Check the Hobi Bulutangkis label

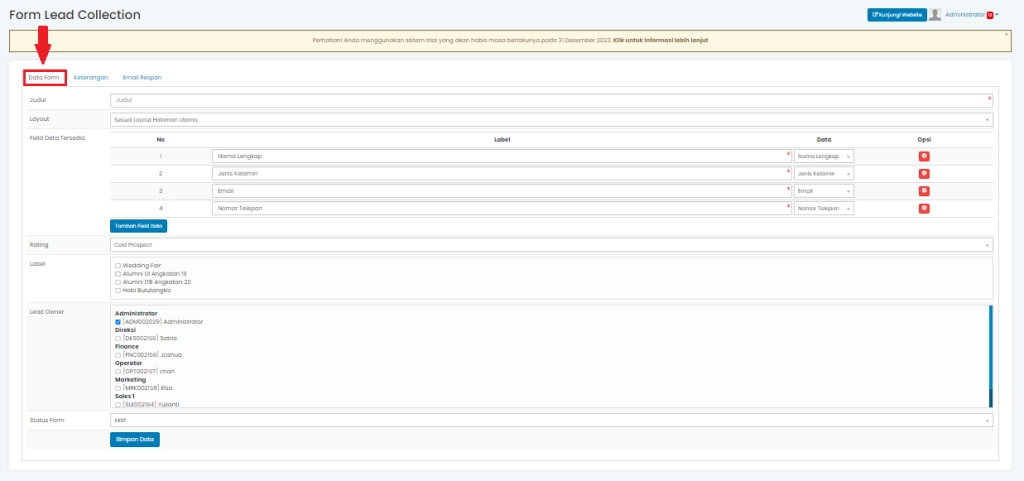[118, 290]
